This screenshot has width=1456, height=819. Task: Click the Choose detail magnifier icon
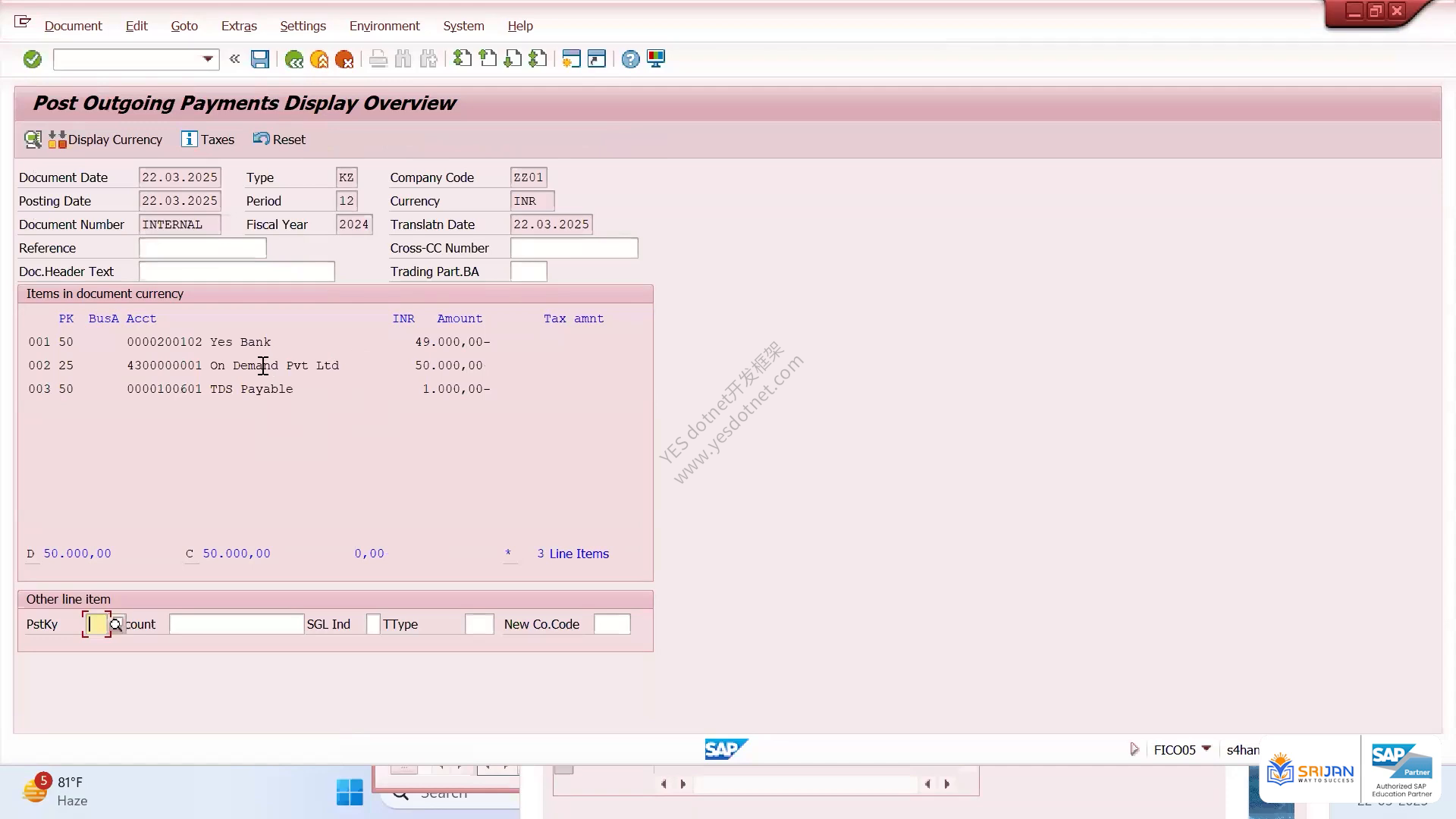pos(33,140)
